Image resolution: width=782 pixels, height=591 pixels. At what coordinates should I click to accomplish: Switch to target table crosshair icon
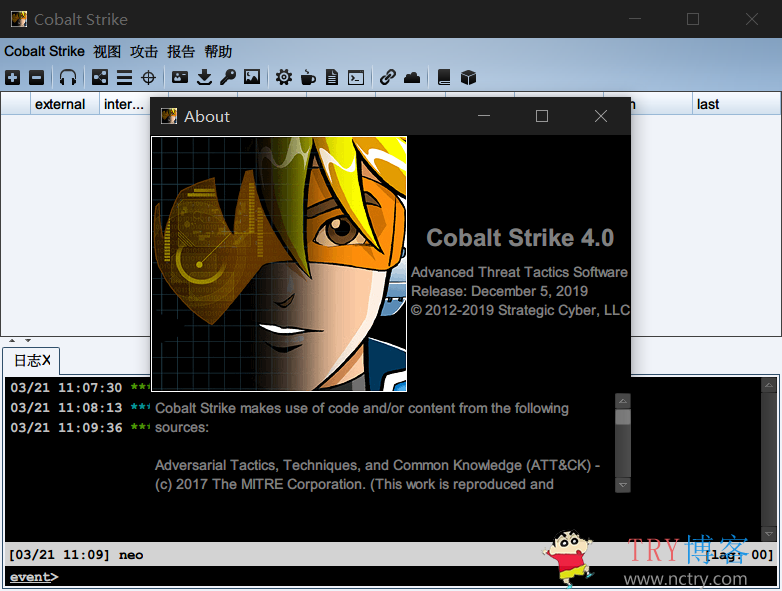148,78
